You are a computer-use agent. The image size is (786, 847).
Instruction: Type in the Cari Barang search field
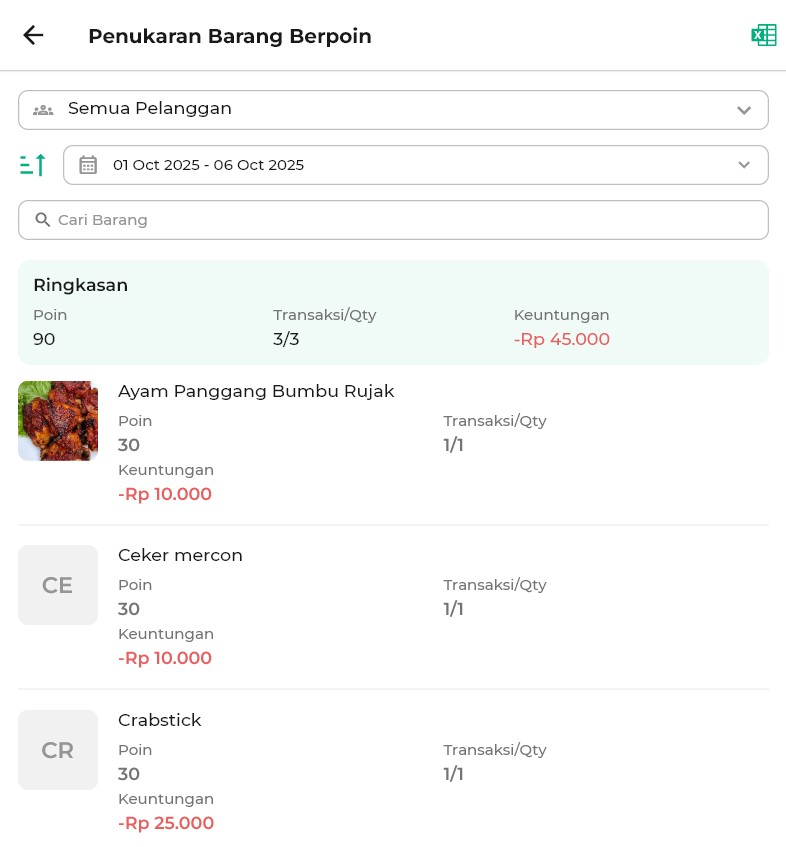(x=400, y=220)
